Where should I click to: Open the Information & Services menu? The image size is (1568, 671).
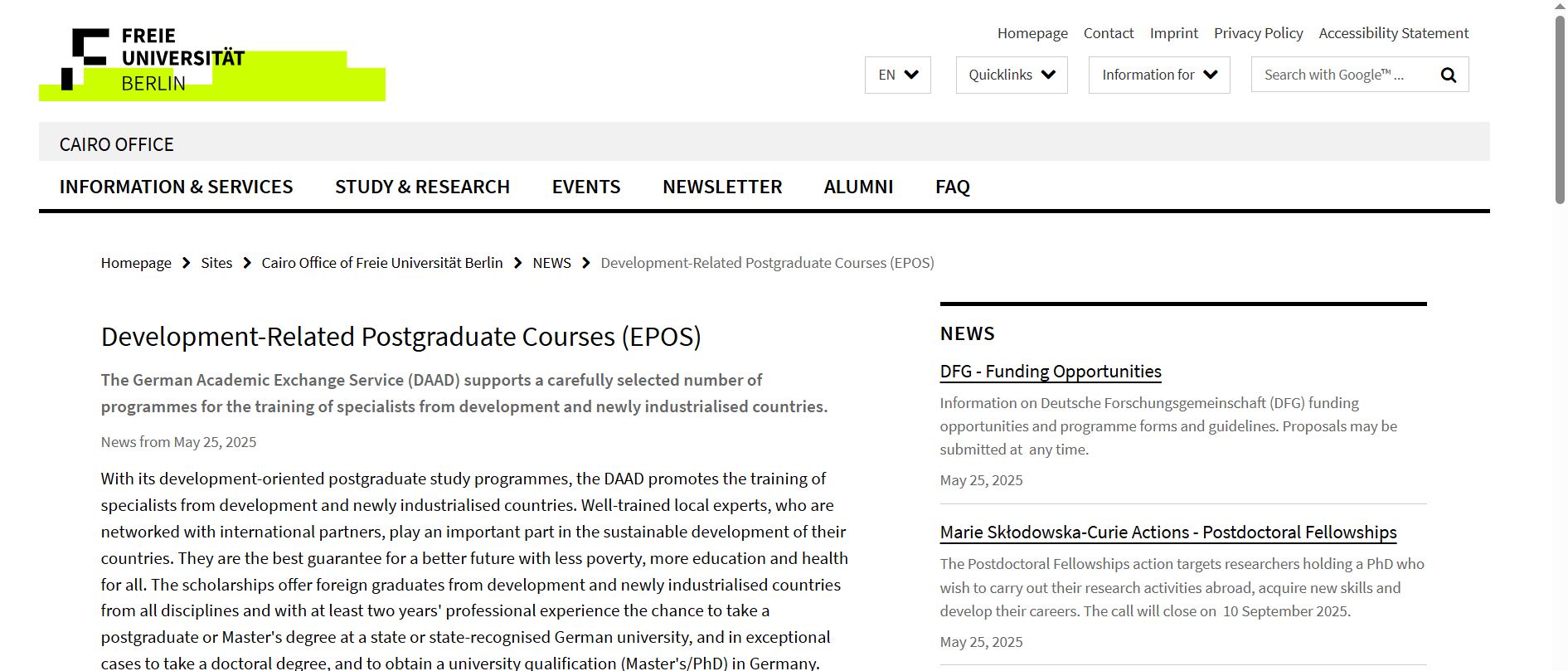point(176,187)
